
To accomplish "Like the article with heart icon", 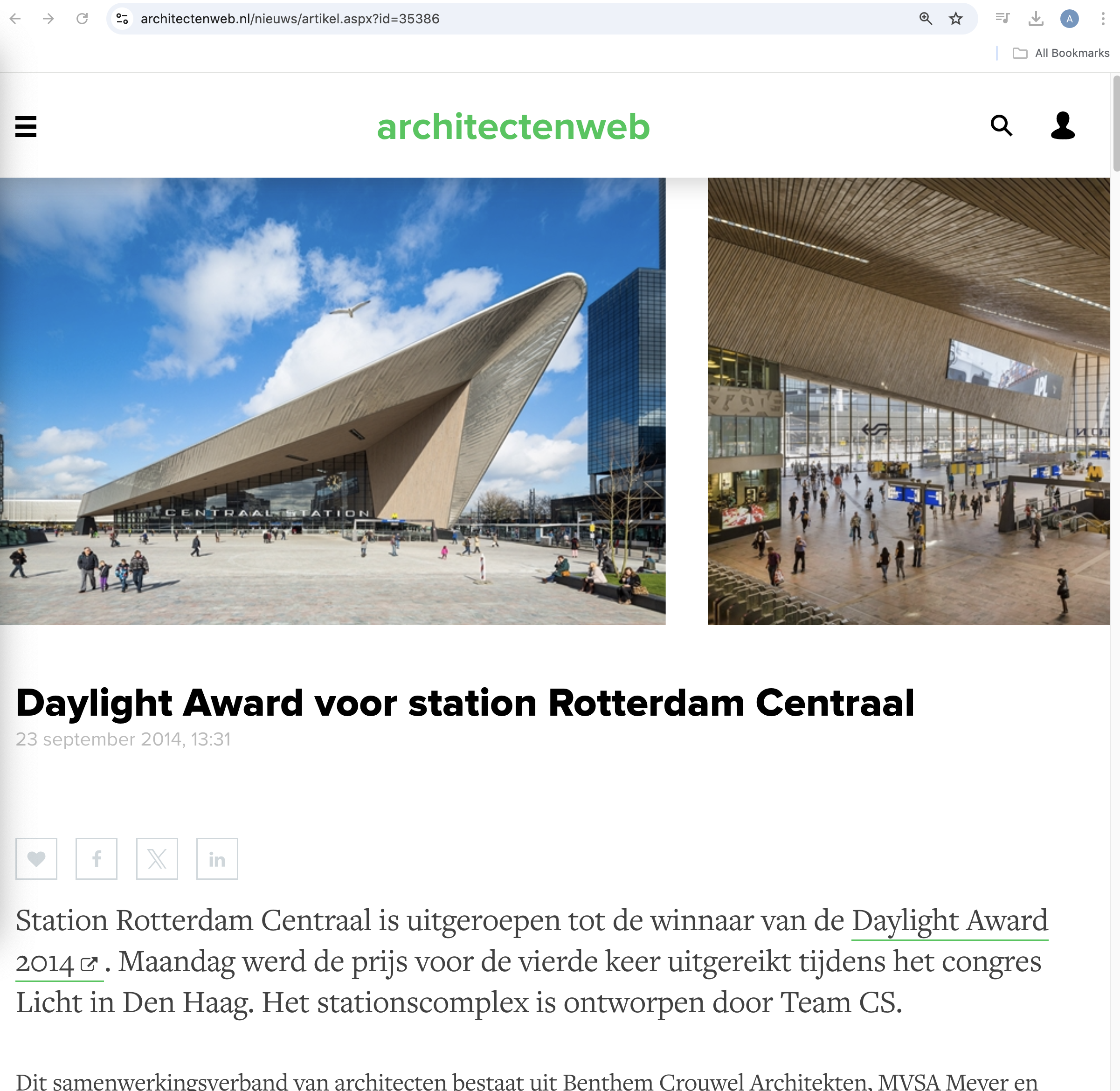I will [36, 858].
